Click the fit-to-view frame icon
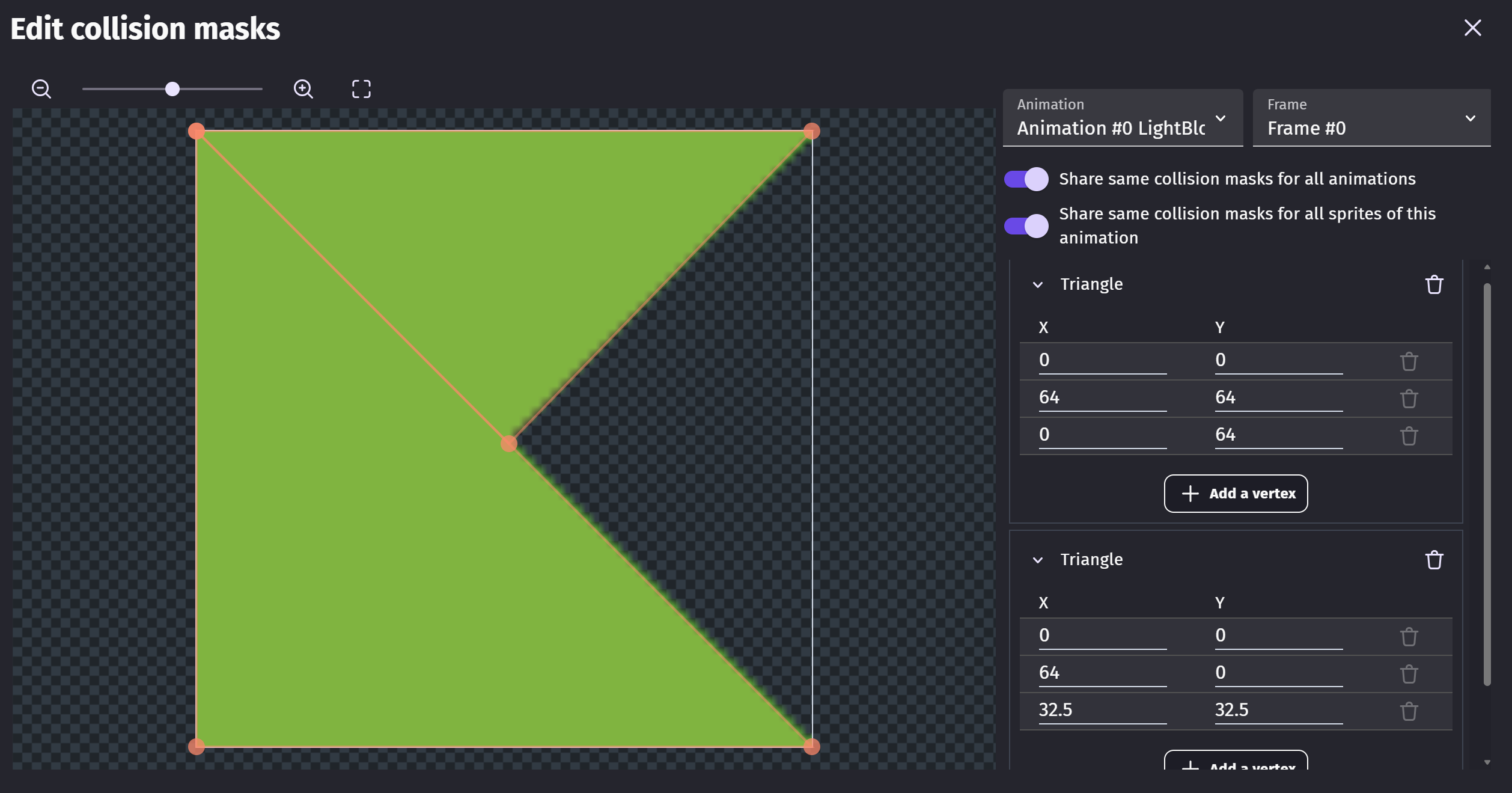 [x=361, y=89]
